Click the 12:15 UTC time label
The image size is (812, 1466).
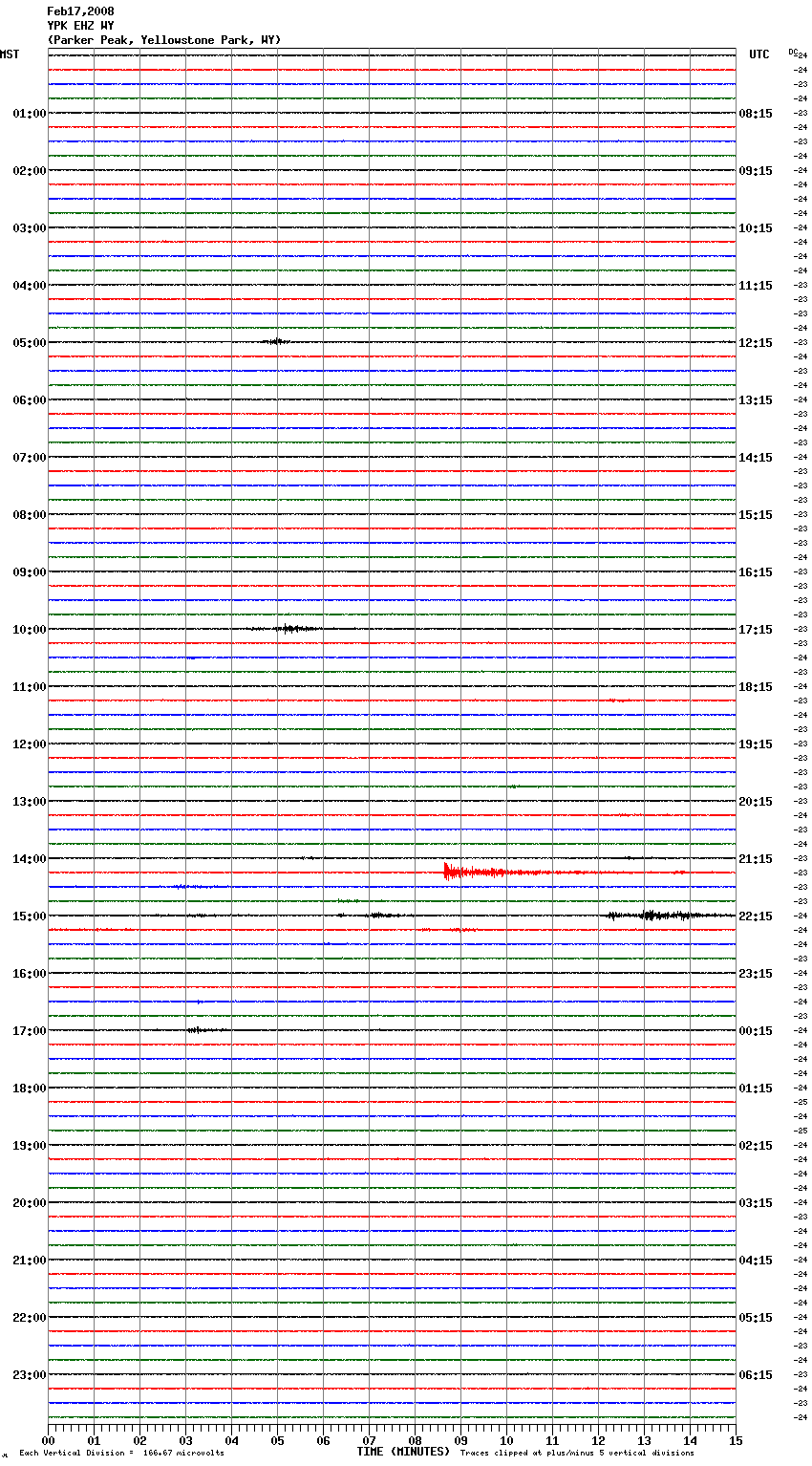(756, 343)
